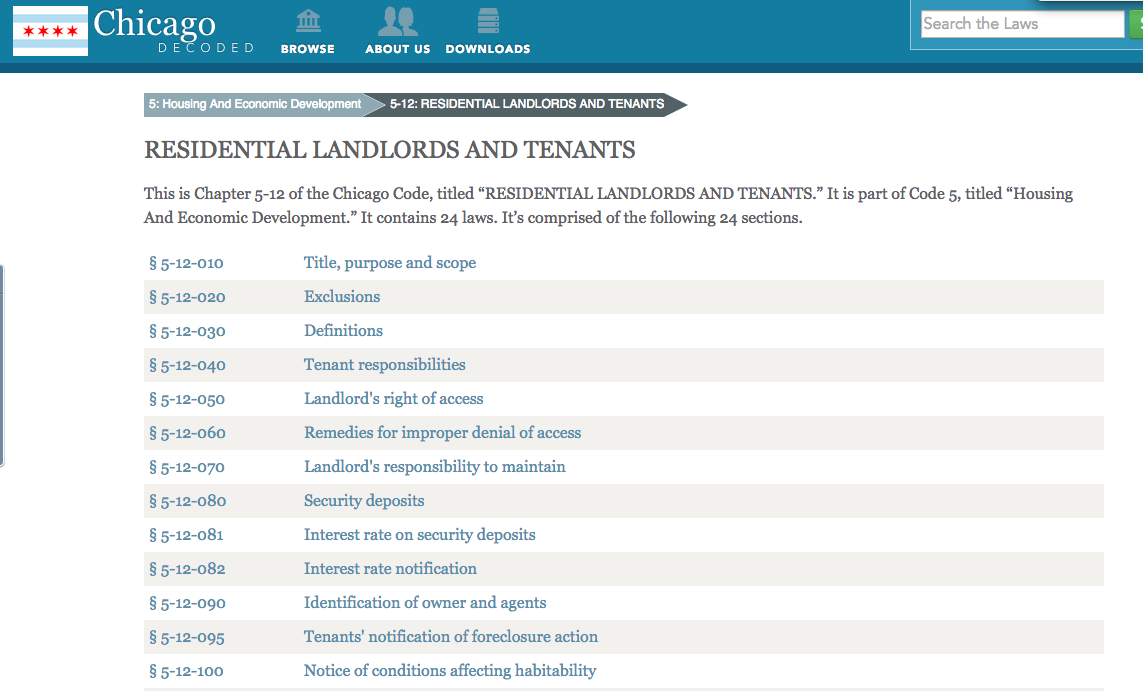Click the About Us people icon
1143x691 pixels.
(397, 21)
